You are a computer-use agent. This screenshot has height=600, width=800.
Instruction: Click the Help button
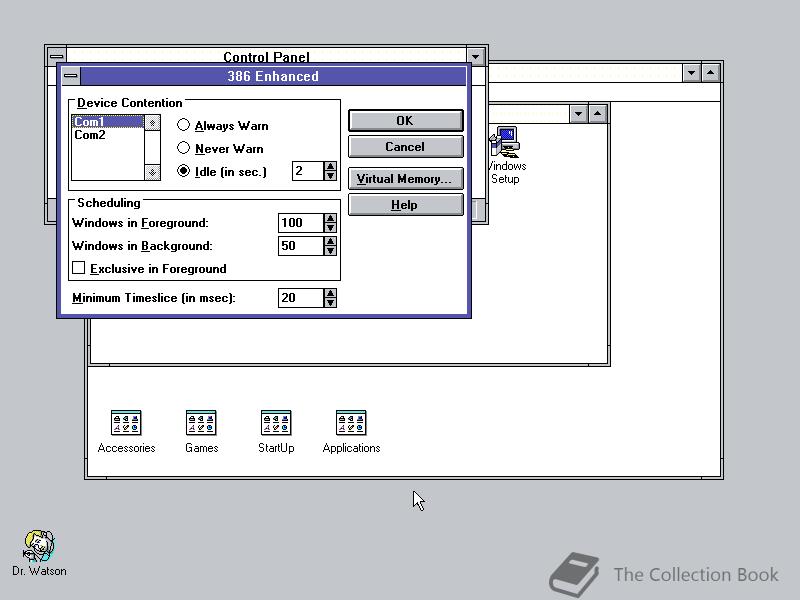[x=406, y=205]
